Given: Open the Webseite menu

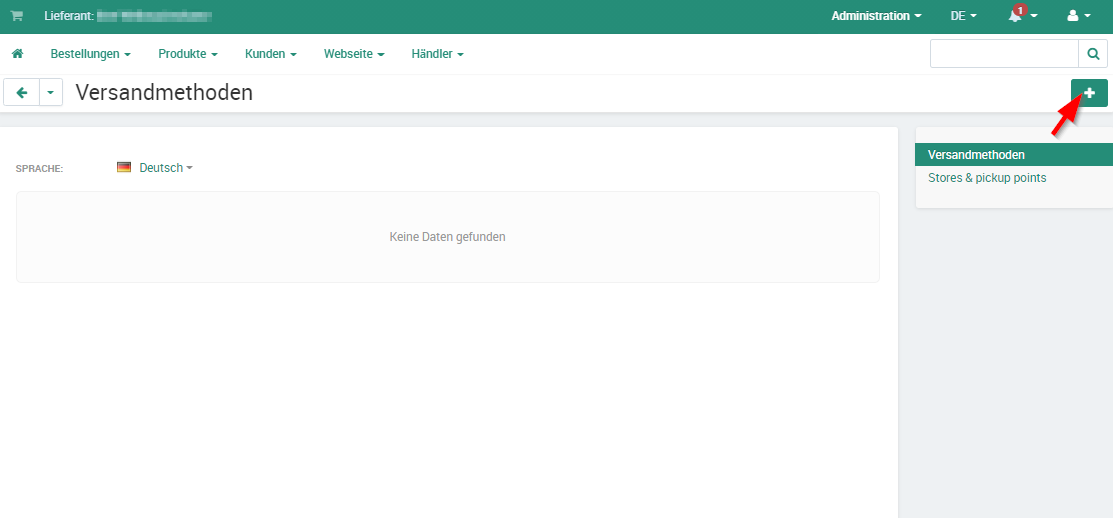Looking at the screenshot, I should tap(354, 54).
